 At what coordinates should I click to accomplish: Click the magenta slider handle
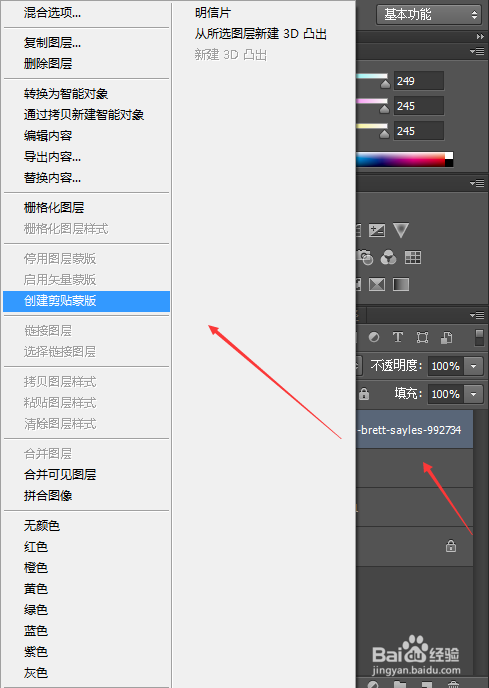tap(385, 109)
